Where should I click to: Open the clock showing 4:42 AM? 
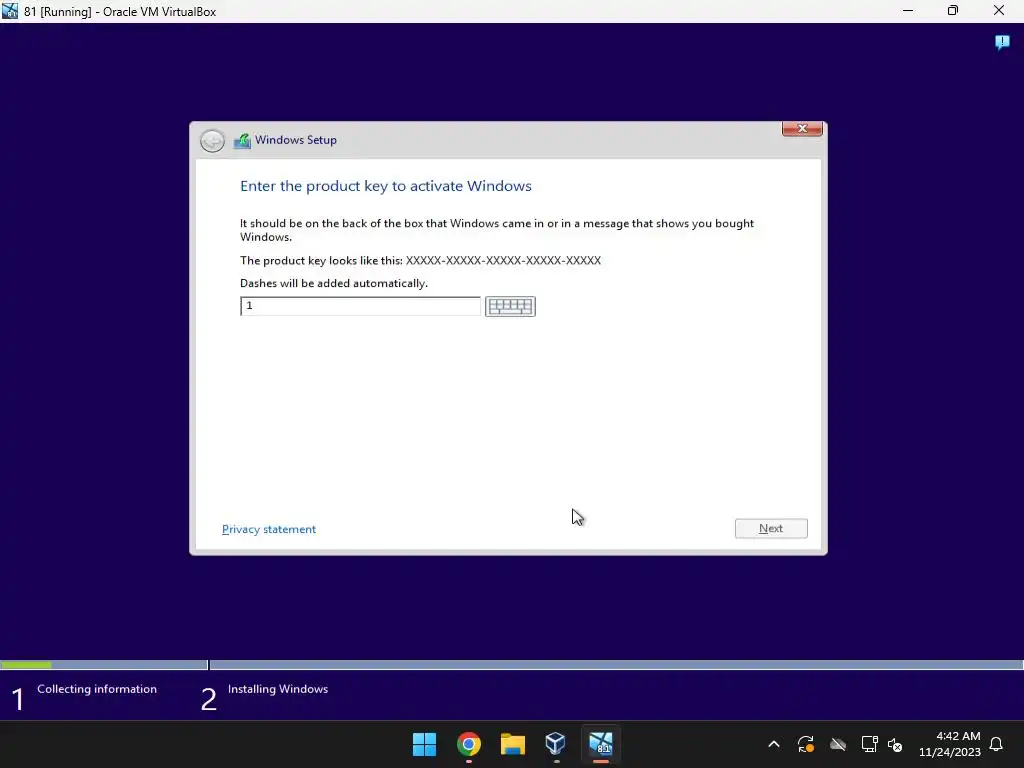pyautogui.click(x=950, y=744)
